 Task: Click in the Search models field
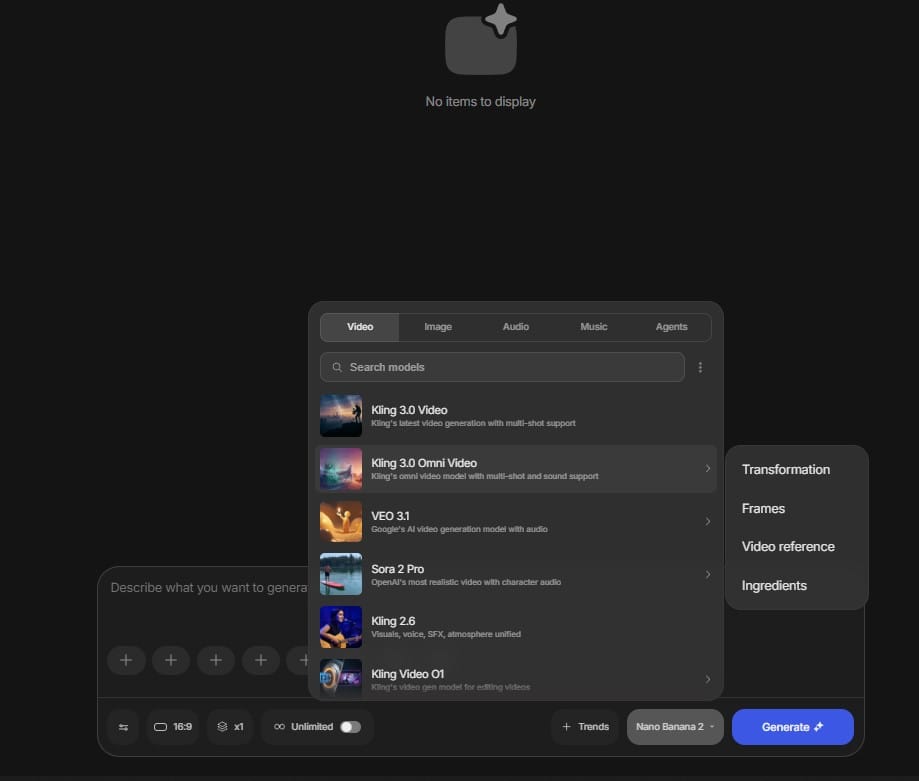510,367
